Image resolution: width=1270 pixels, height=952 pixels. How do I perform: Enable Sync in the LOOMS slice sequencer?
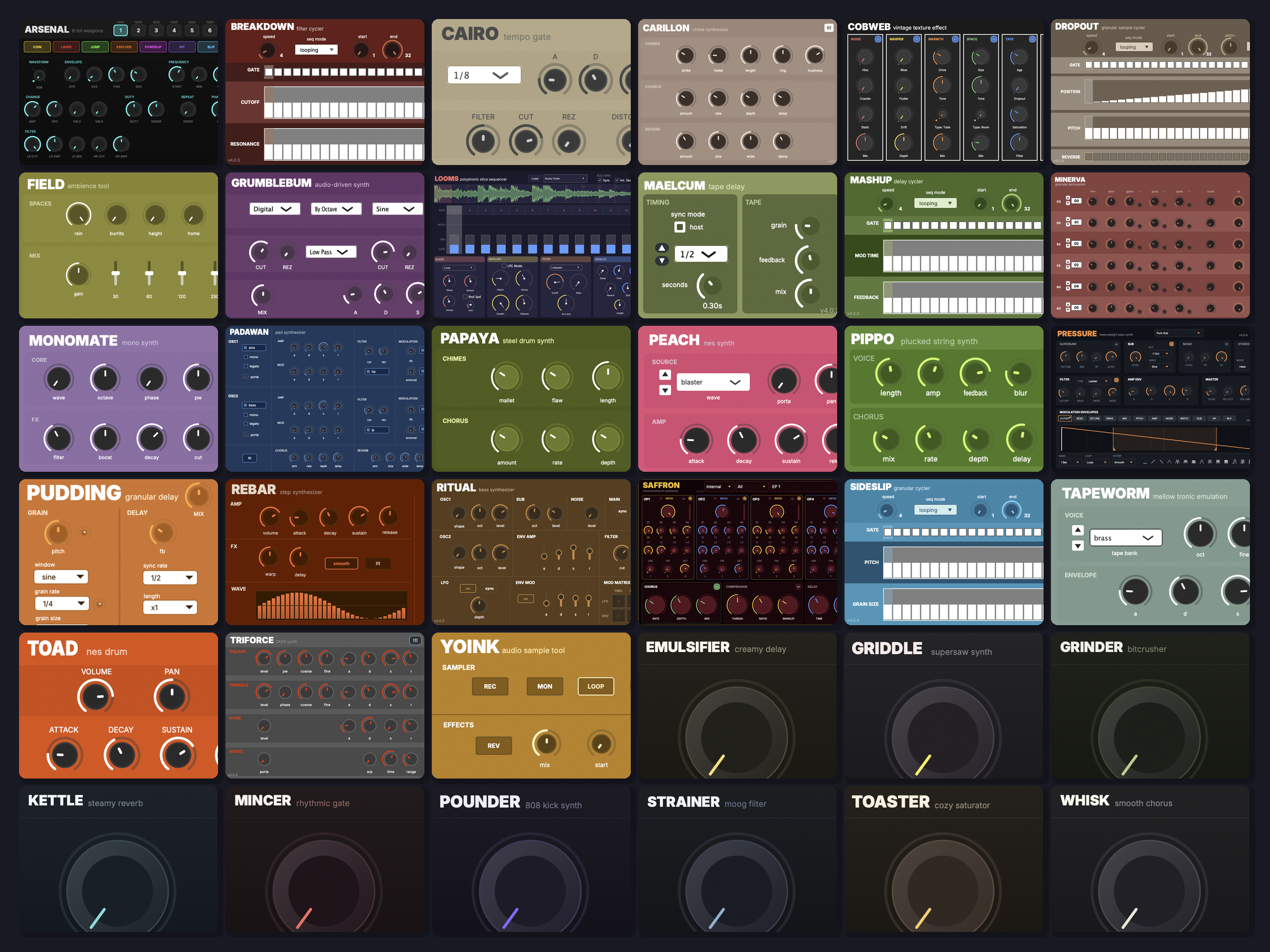pos(600,180)
